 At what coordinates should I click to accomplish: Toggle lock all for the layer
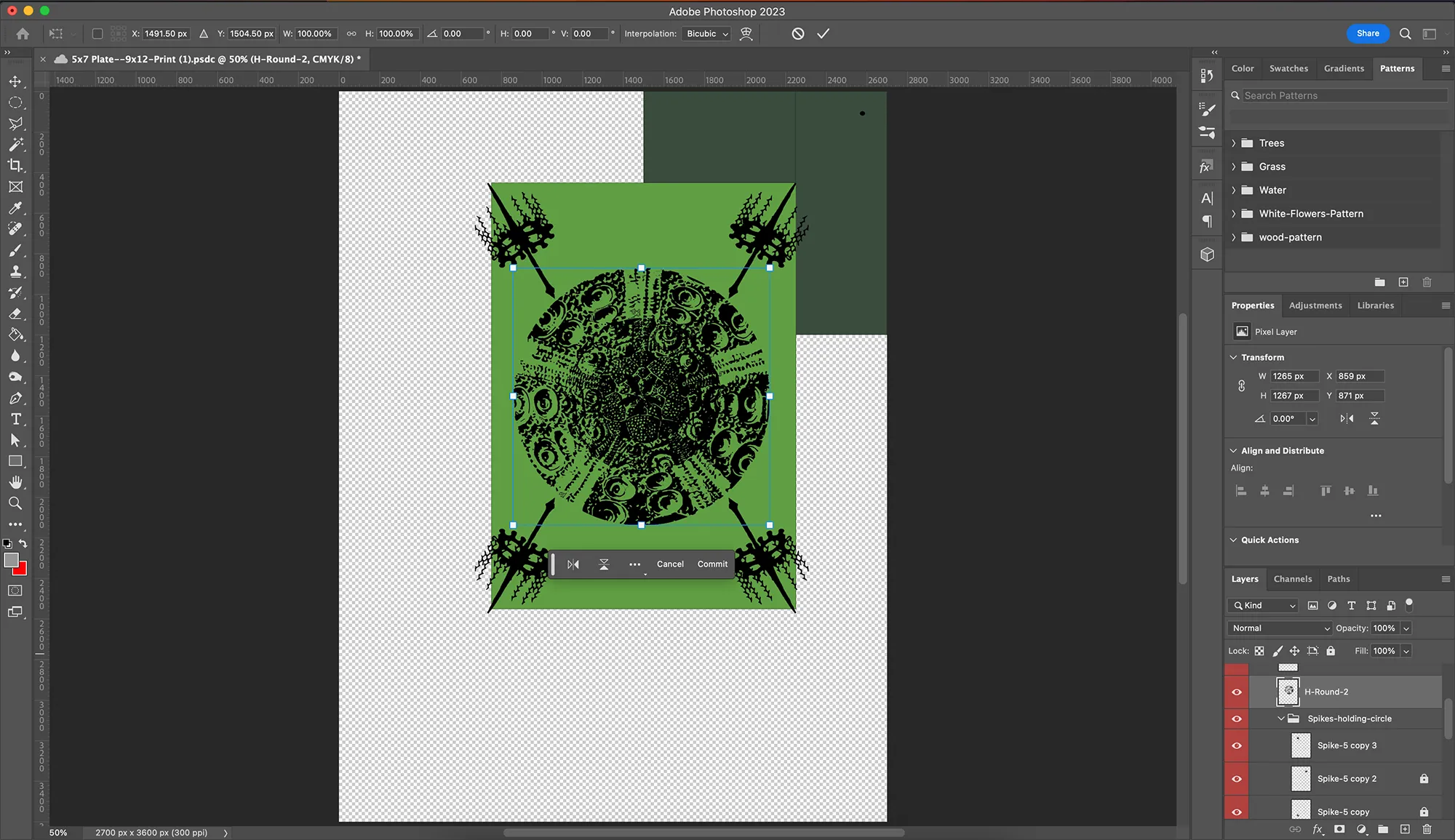point(1331,651)
